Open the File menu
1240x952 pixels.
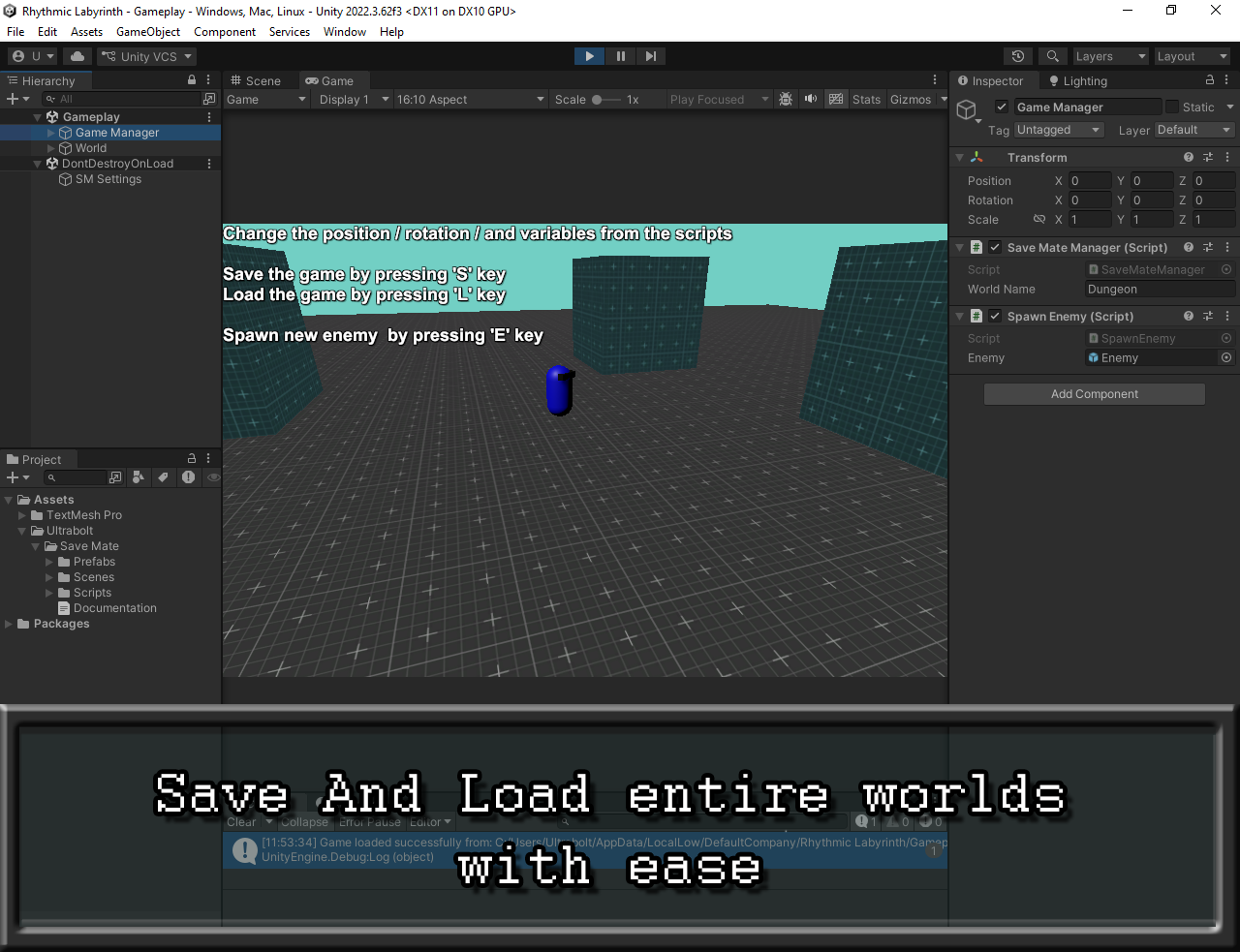pyautogui.click(x=15, y=32)
